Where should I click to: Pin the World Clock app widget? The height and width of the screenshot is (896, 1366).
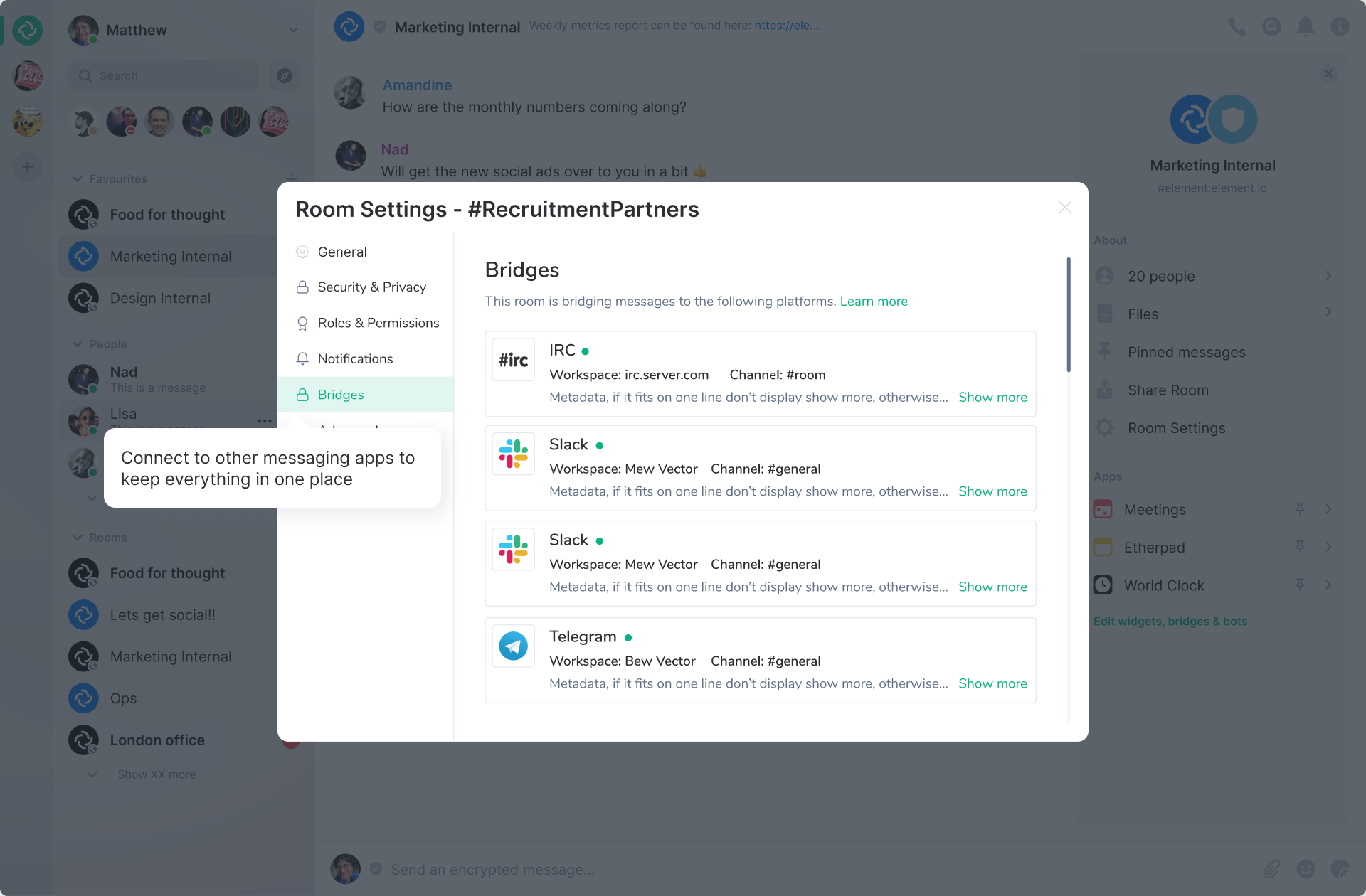[1300, 585]
